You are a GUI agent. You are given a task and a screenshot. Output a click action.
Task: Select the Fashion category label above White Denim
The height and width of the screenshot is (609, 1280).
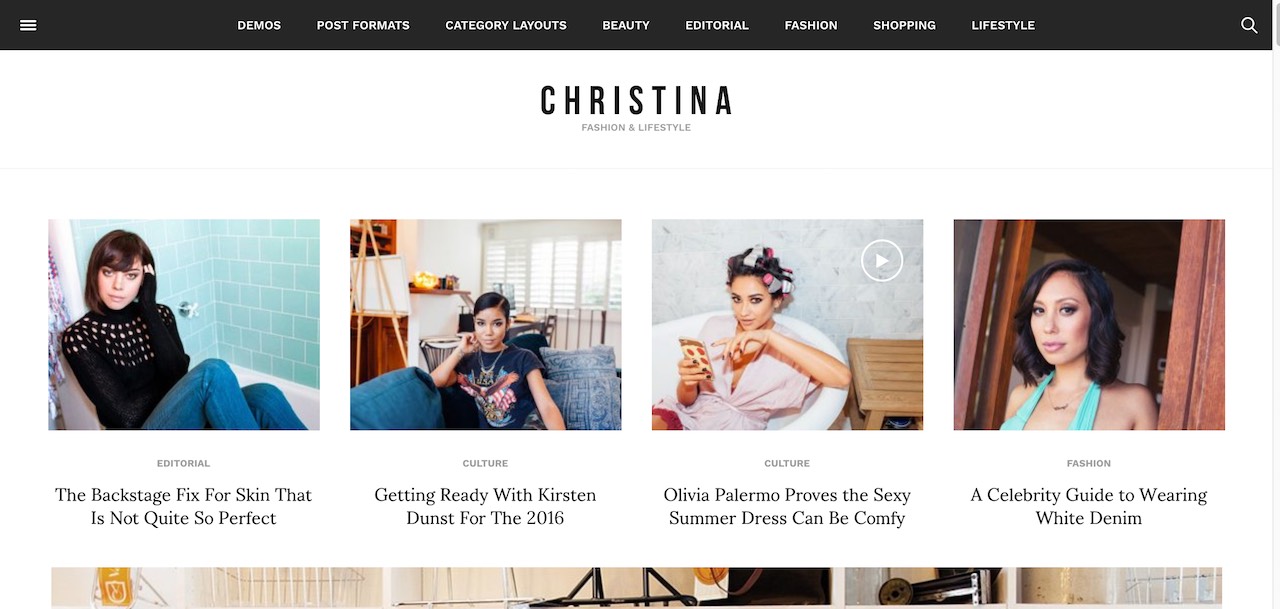[x=1089, y=463]
